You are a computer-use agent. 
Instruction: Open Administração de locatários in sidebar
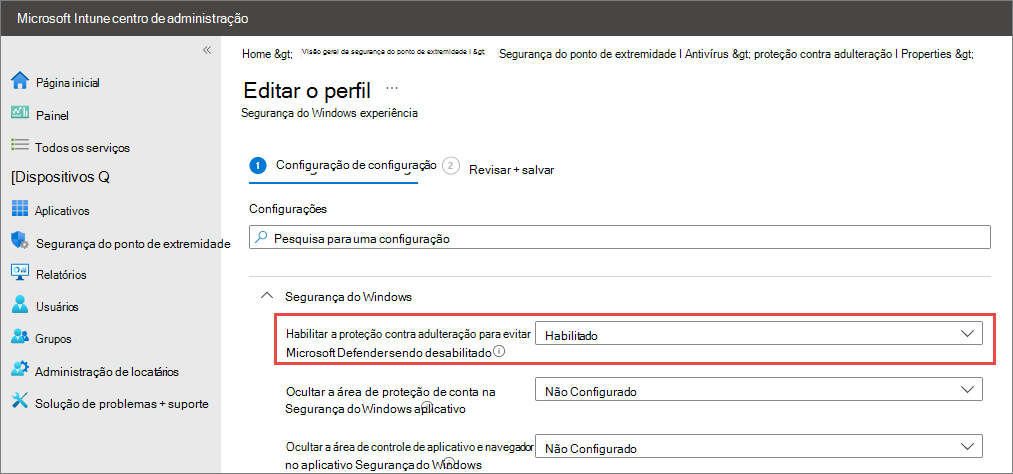107,372
